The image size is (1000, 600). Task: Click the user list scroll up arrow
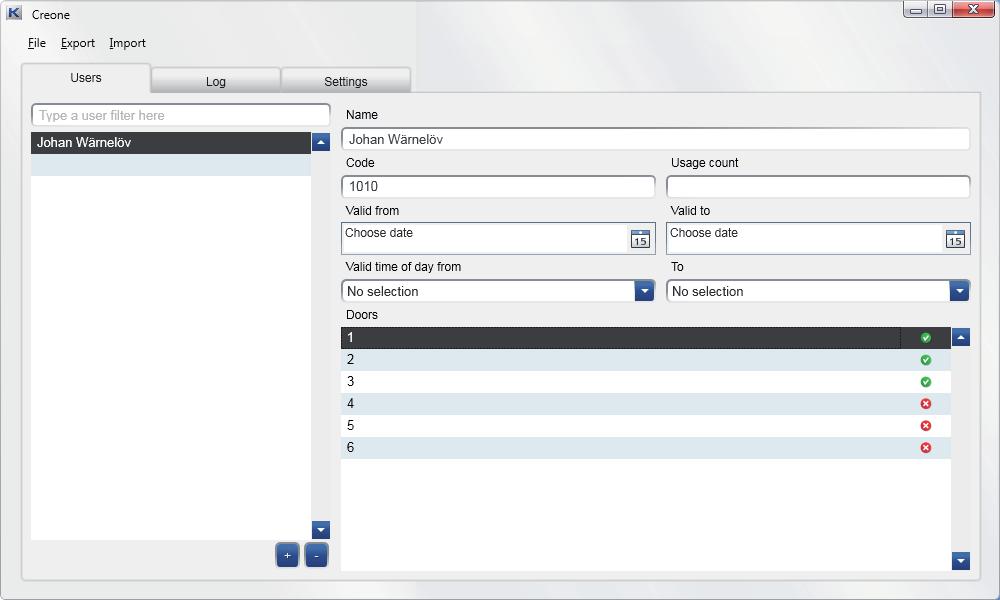(321, 142)
